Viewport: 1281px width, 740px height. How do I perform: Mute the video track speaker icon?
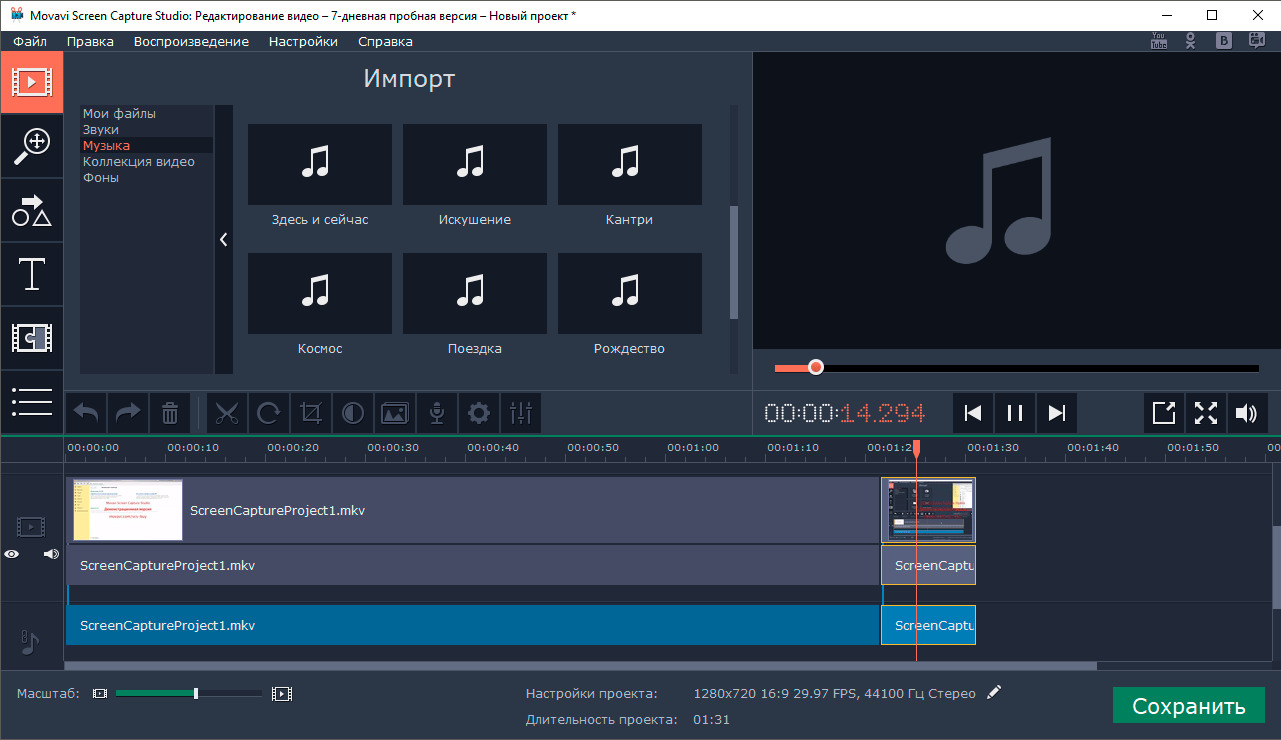point(51,554)
